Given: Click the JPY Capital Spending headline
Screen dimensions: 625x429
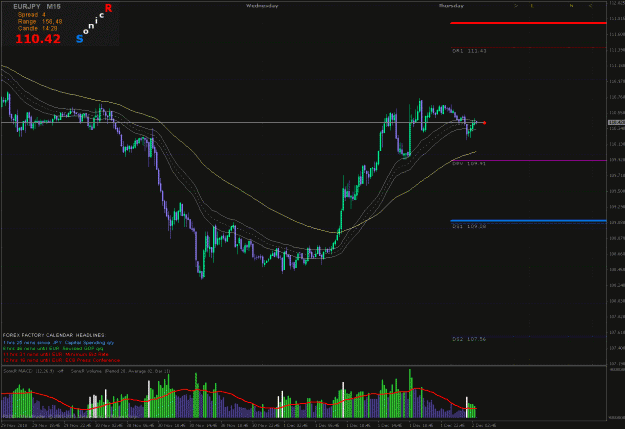Looking at the screenshot, I should click(59, 342).
